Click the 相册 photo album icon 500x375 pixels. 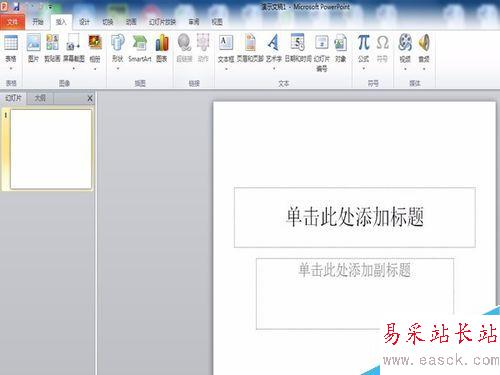click(x=95, y=43)
